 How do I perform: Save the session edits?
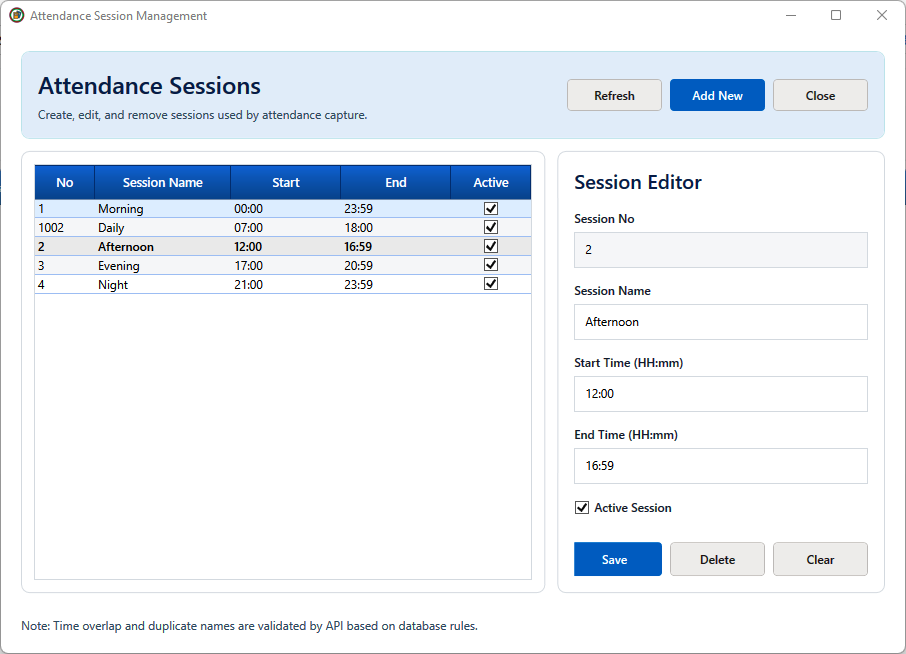tap(618, 559)
